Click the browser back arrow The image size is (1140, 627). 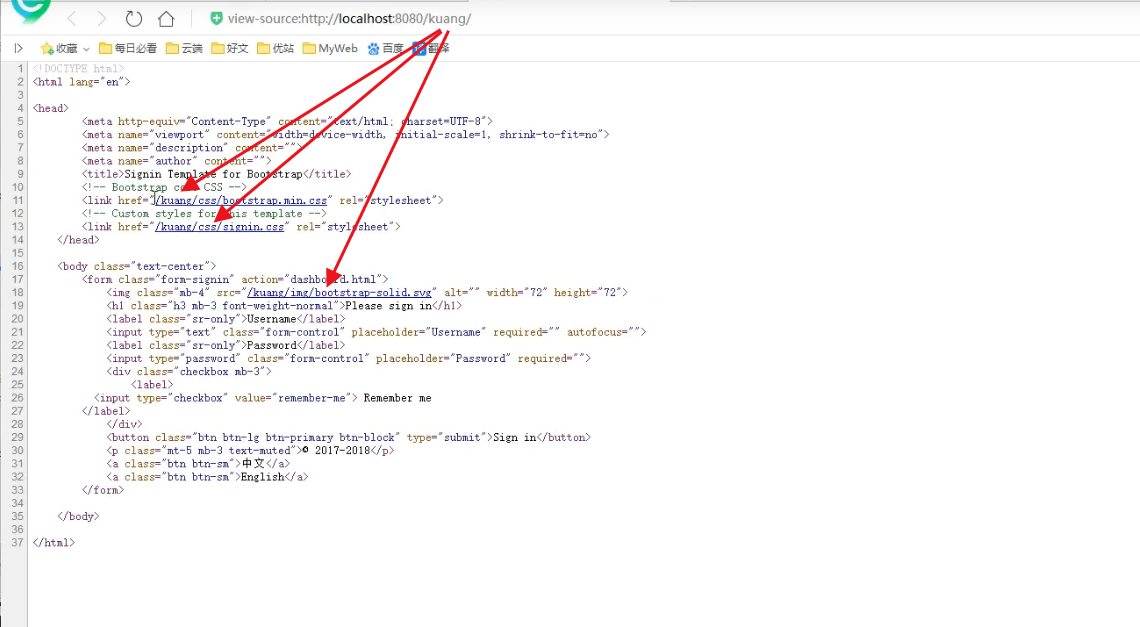[71, 18]
